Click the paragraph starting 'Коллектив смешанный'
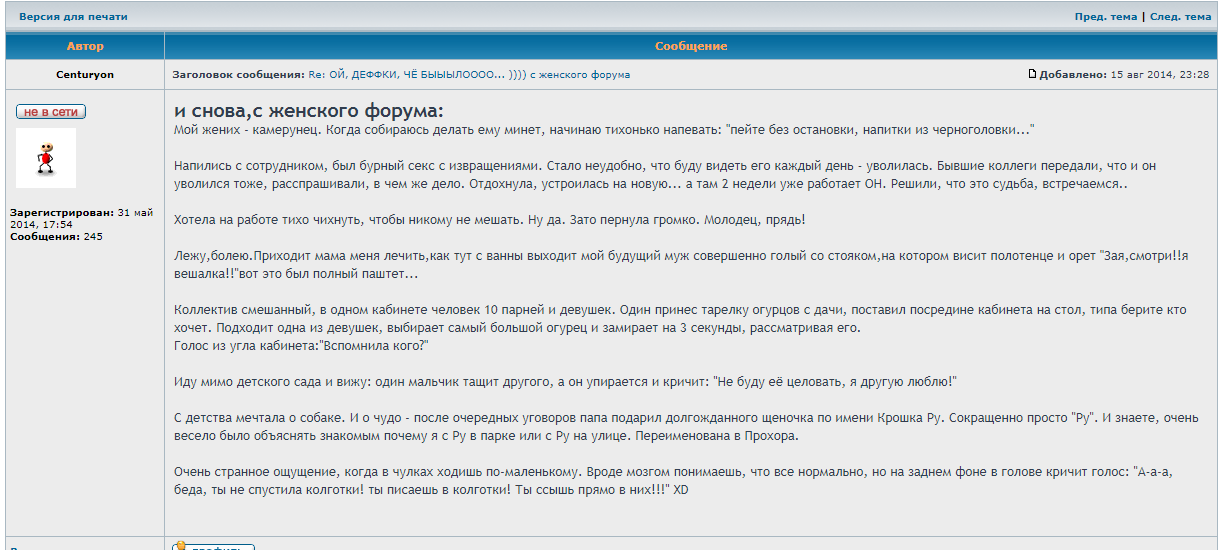This screenshot has width=1227, height=550. point(680,319)
